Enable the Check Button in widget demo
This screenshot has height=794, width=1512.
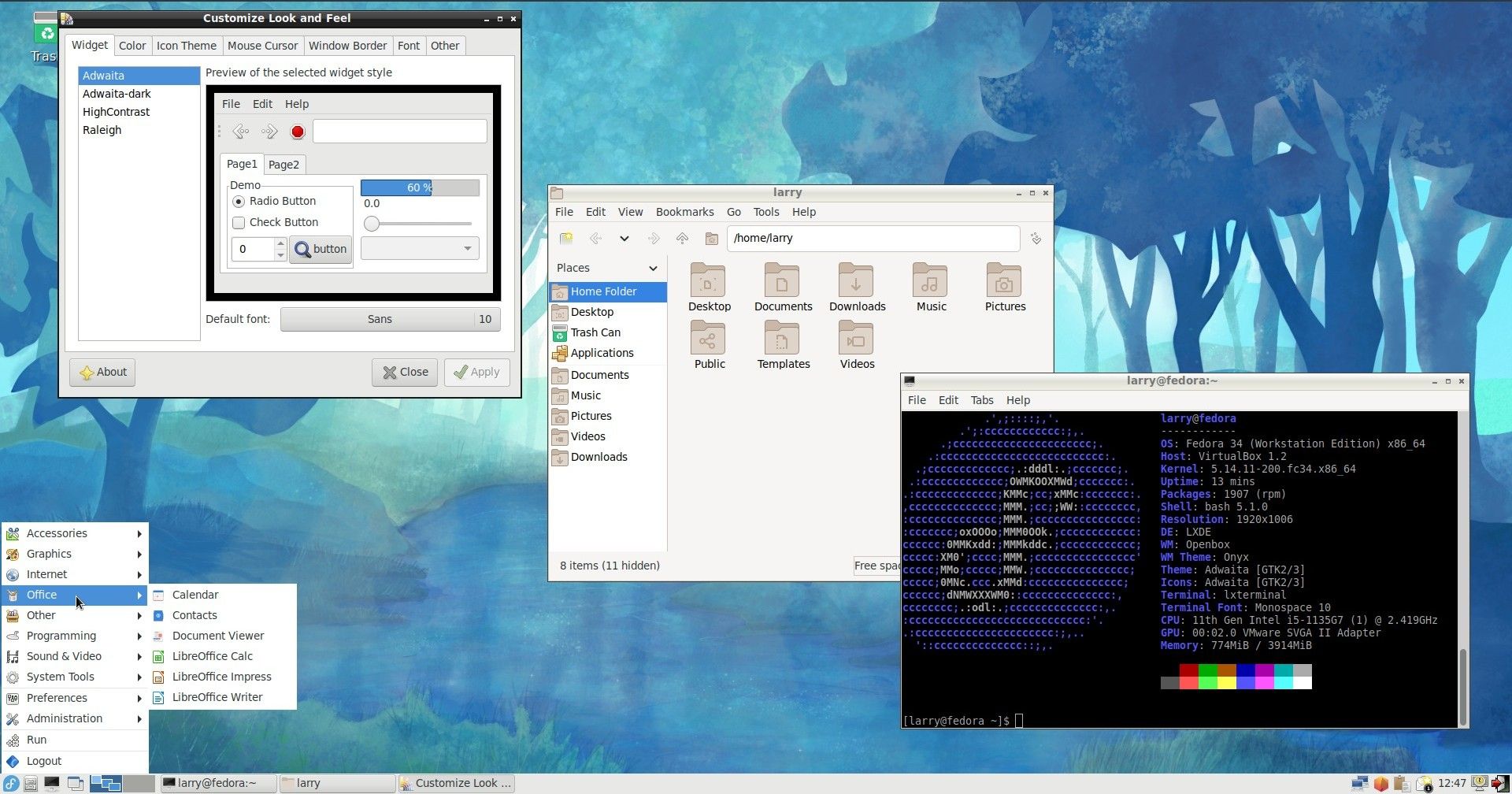(239, 223)
